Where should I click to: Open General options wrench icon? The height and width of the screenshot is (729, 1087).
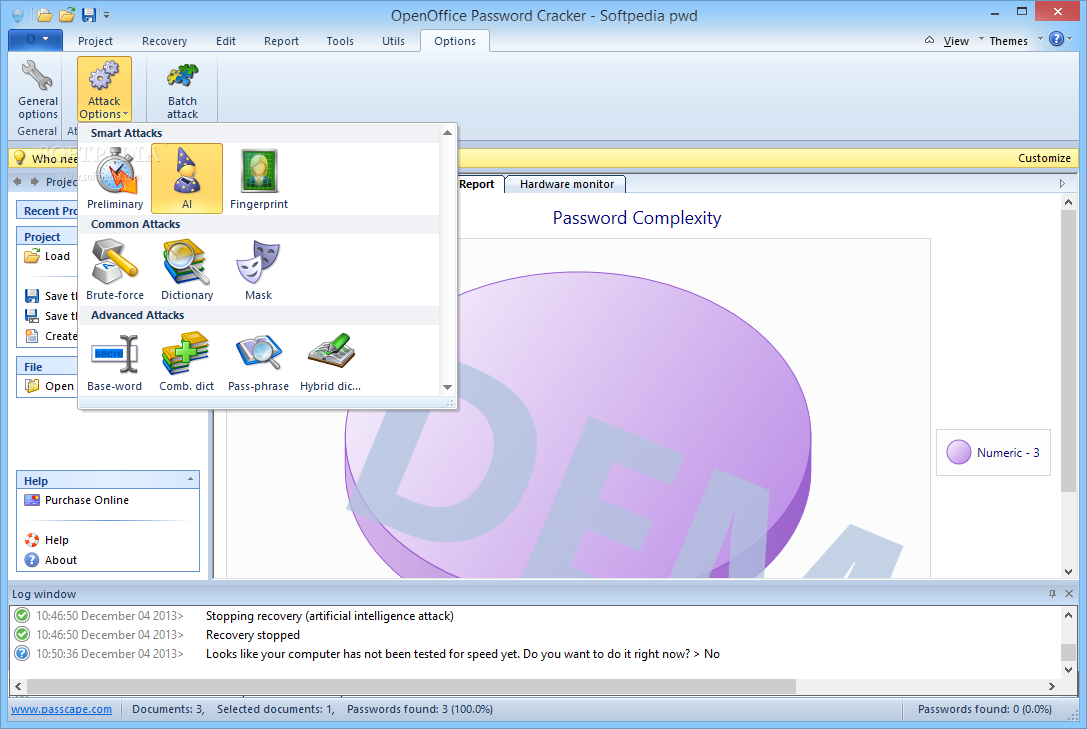(x=37, y=89)
